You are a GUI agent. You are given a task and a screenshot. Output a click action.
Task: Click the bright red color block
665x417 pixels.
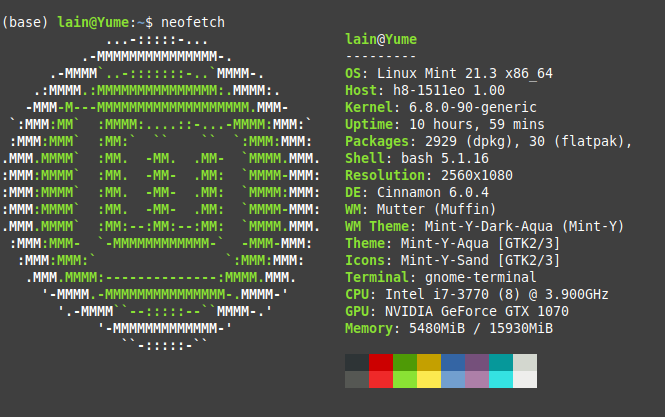coord(381,380)
